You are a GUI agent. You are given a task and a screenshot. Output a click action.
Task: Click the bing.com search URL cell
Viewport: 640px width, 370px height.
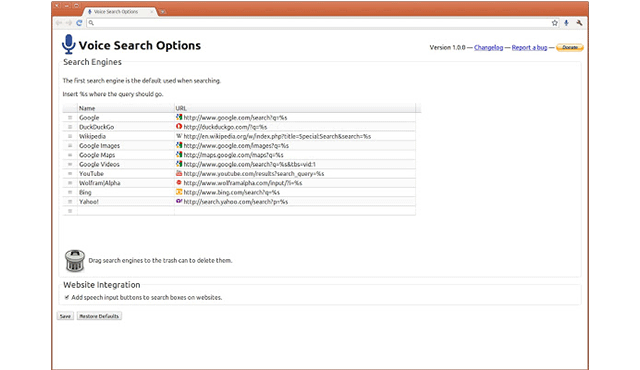295,193
